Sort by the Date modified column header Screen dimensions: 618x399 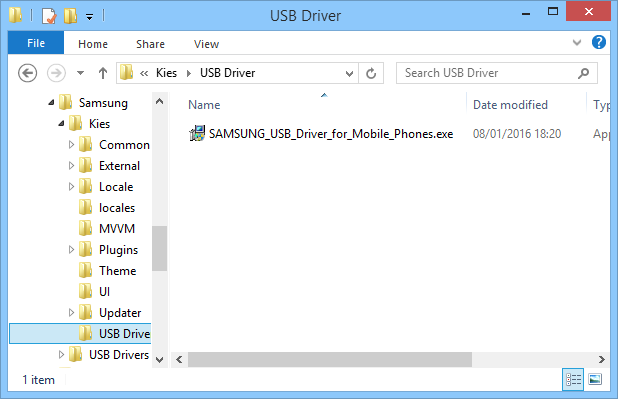pos(510,105)
